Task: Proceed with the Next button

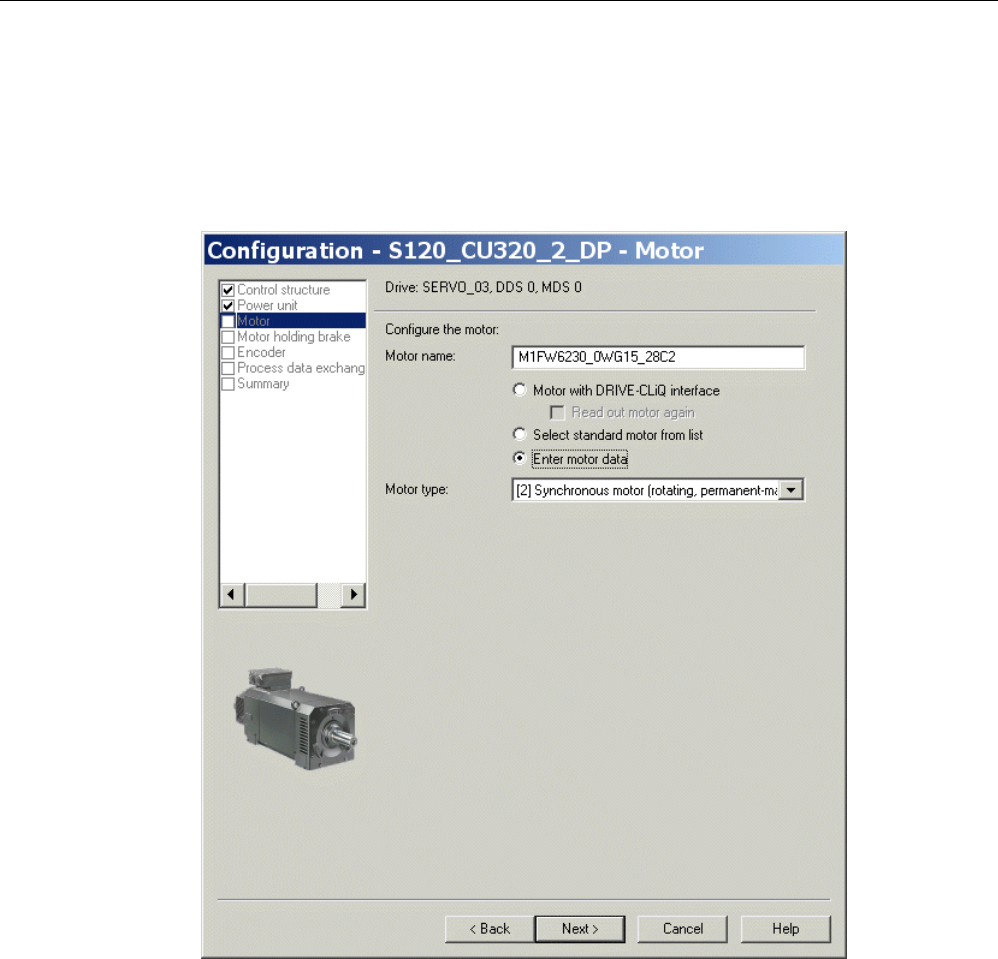Action: 580,929
